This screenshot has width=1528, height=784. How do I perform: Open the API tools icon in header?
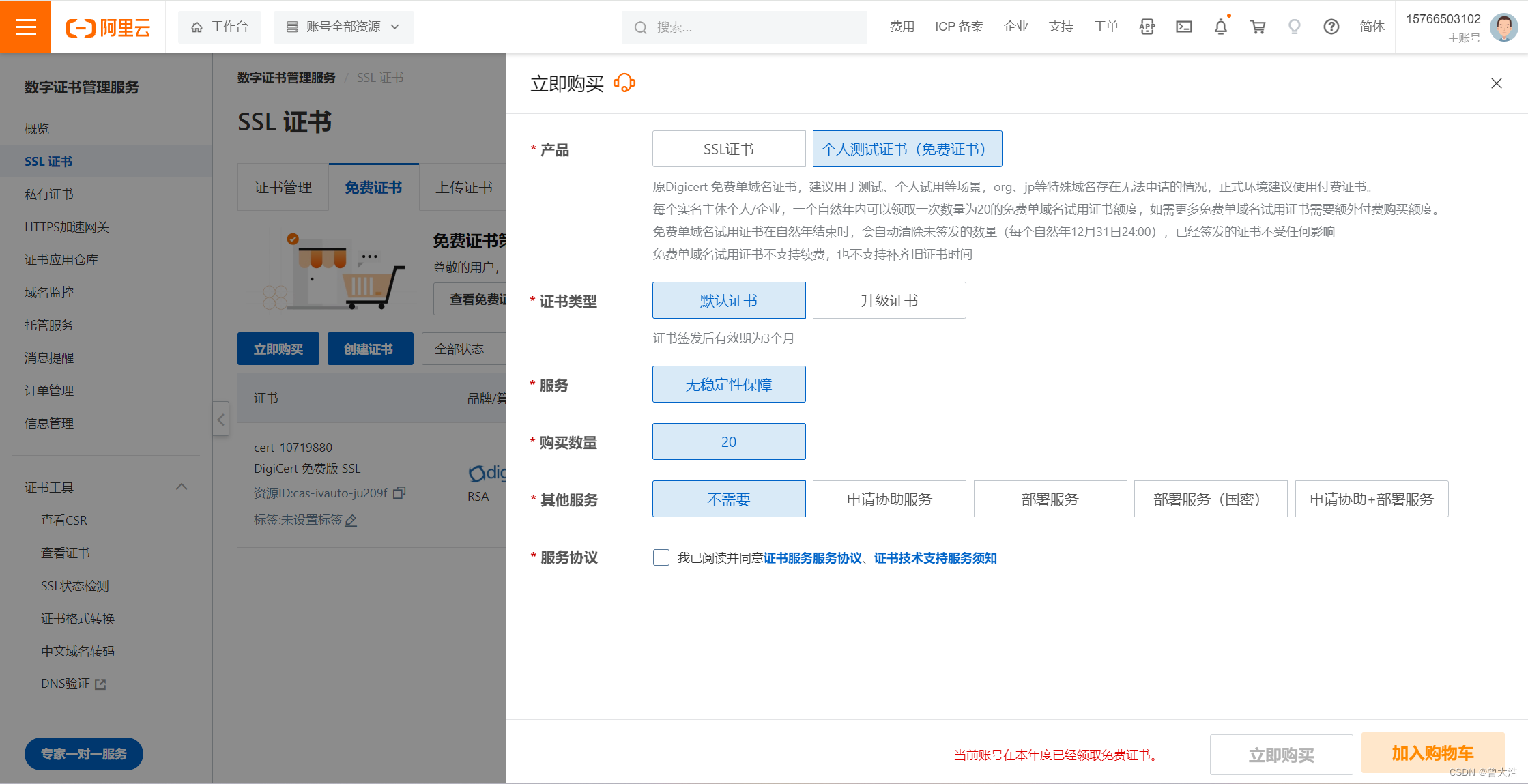click(1147, 27)
